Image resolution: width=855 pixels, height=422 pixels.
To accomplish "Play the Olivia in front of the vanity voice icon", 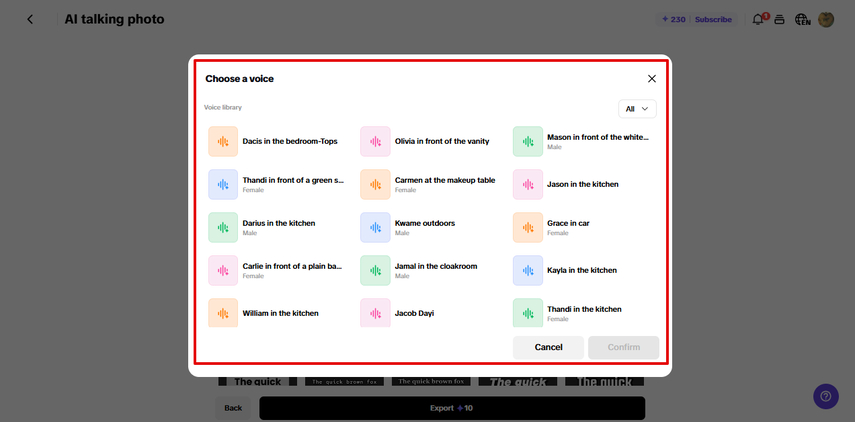I will [x=375, y=141].
